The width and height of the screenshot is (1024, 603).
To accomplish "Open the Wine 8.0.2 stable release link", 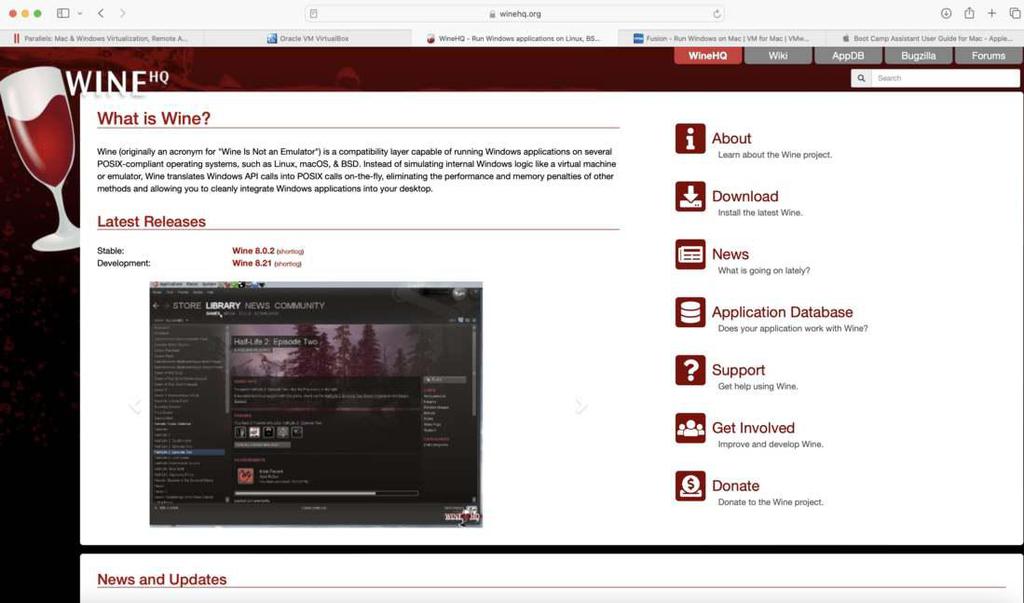I will pyautogui.click(x=253, y=251).
